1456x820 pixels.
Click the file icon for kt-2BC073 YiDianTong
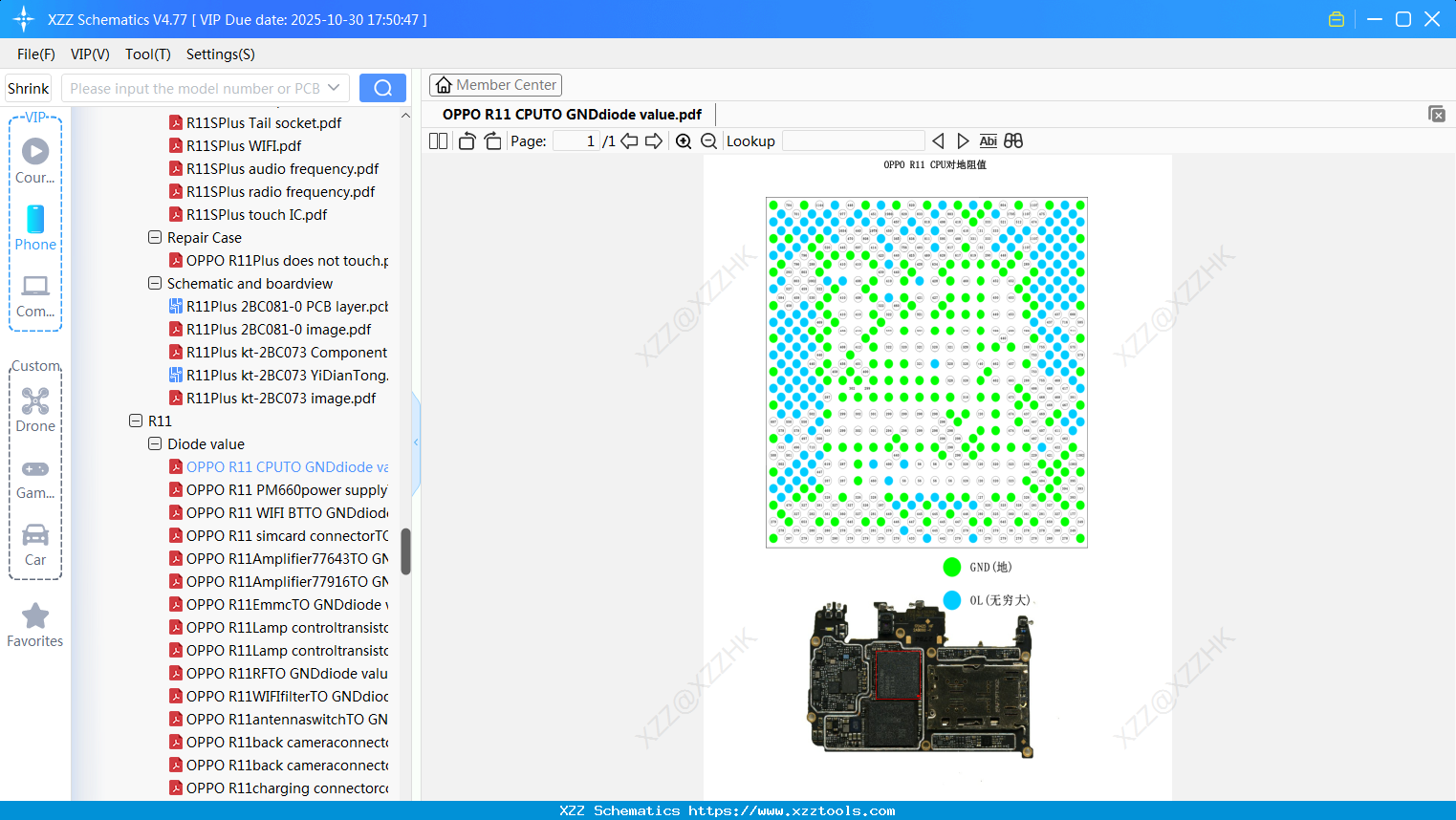[176, 375]
